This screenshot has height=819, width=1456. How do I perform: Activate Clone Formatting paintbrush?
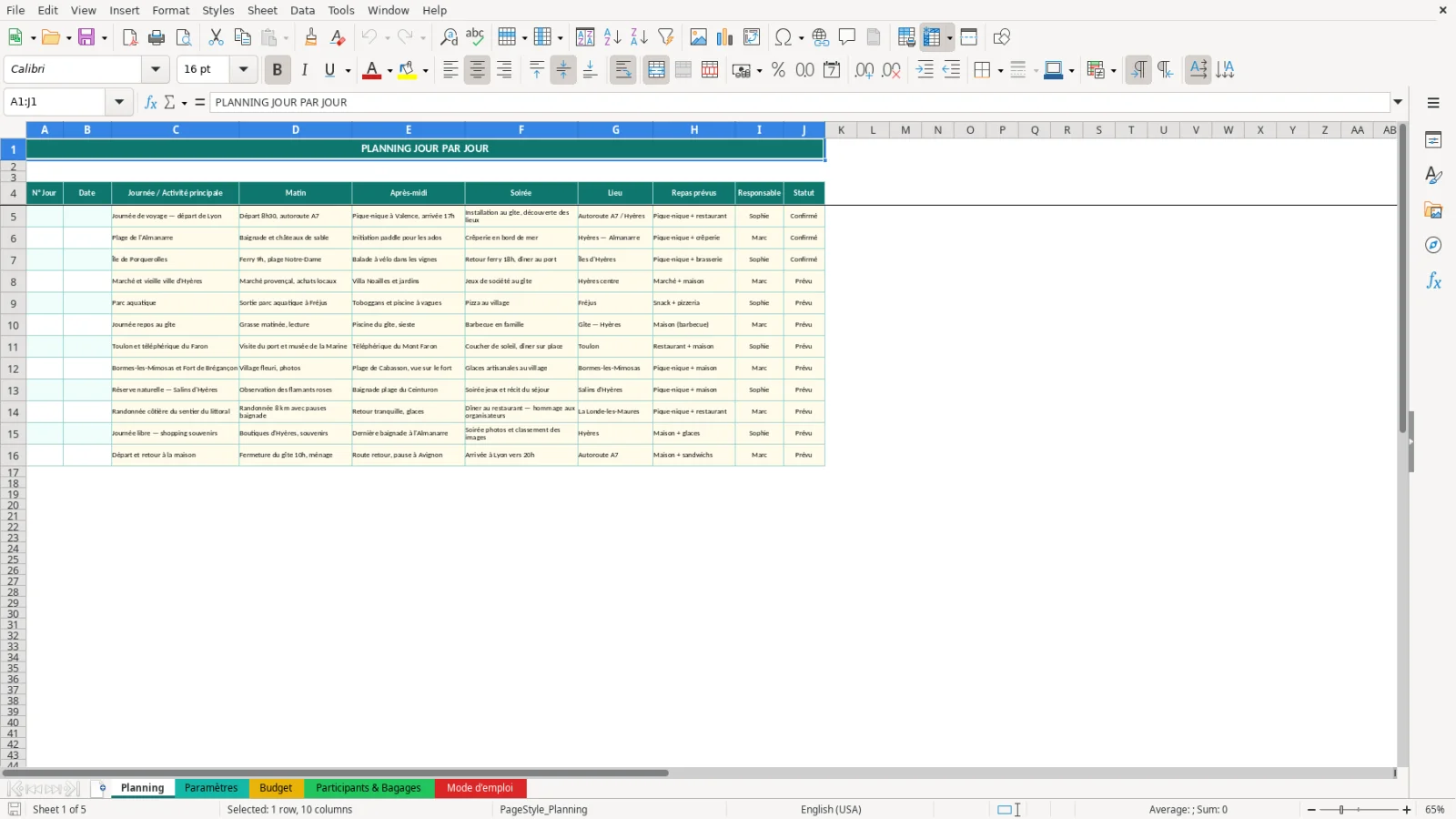click(x=311, y=37)
